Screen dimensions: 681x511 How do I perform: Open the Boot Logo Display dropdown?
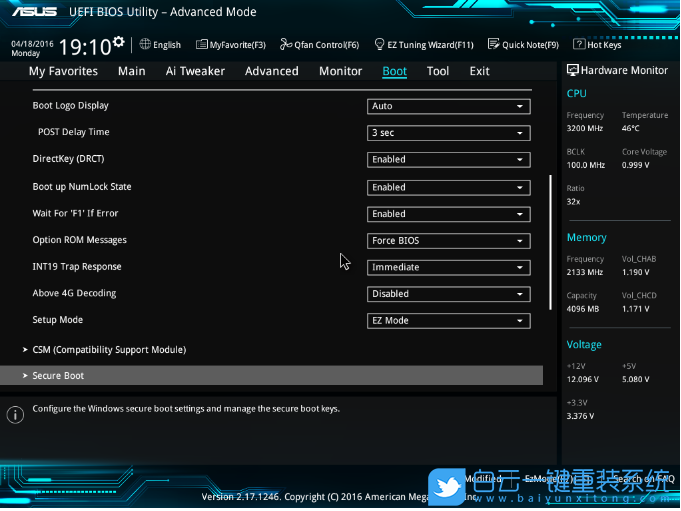pyautogui.click(x=448, y=106)
